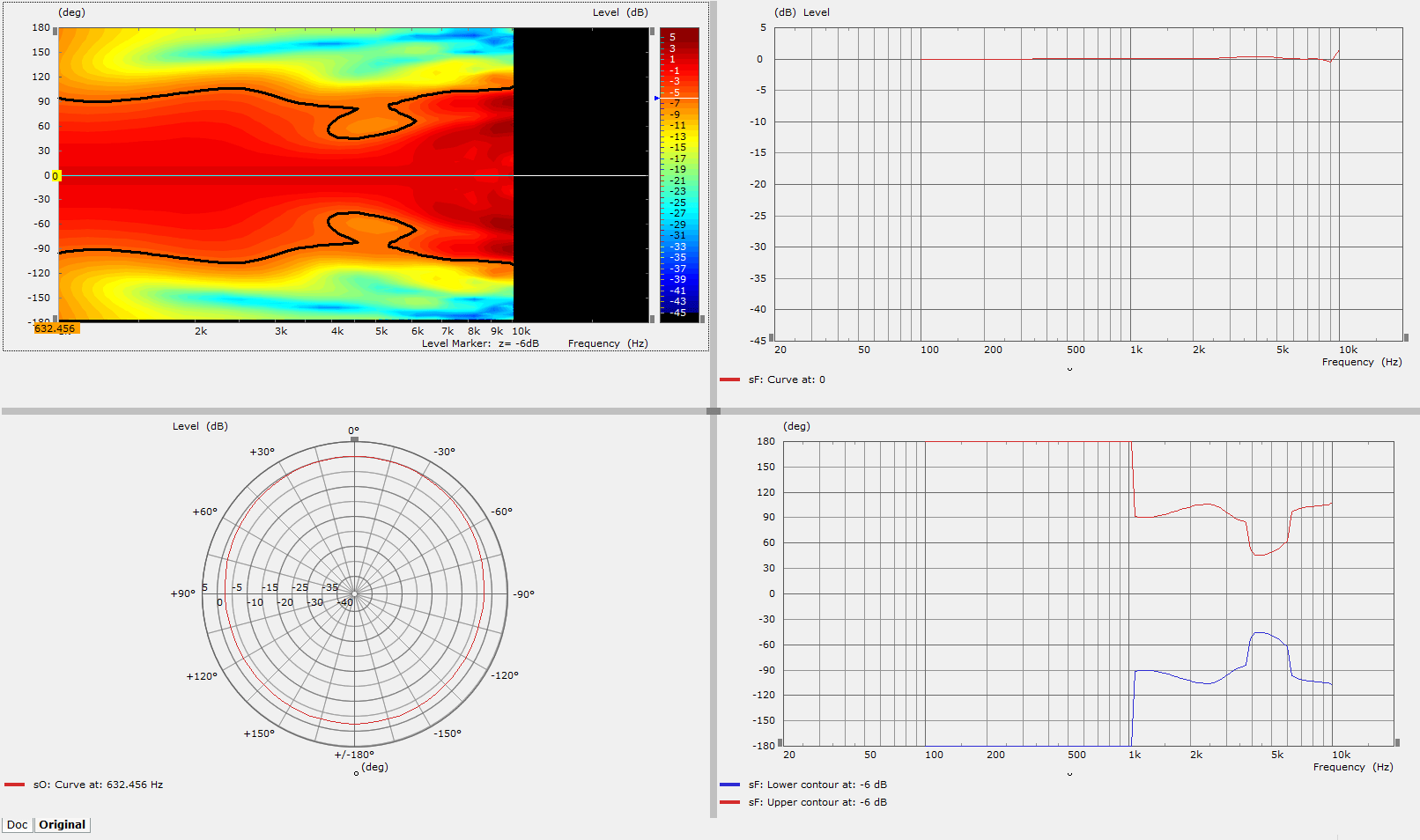Click small circle below beamwidth plot's 500 tick

[1069, 774]
